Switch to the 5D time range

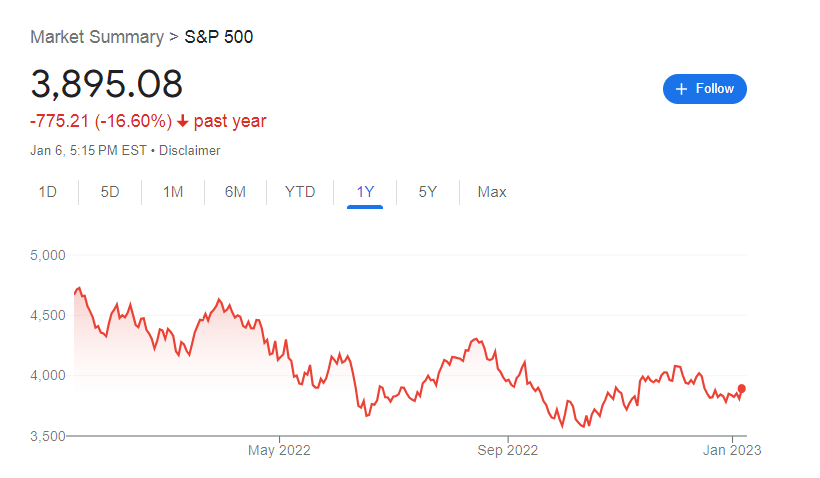pyautogui.click(x=110, y=192)
